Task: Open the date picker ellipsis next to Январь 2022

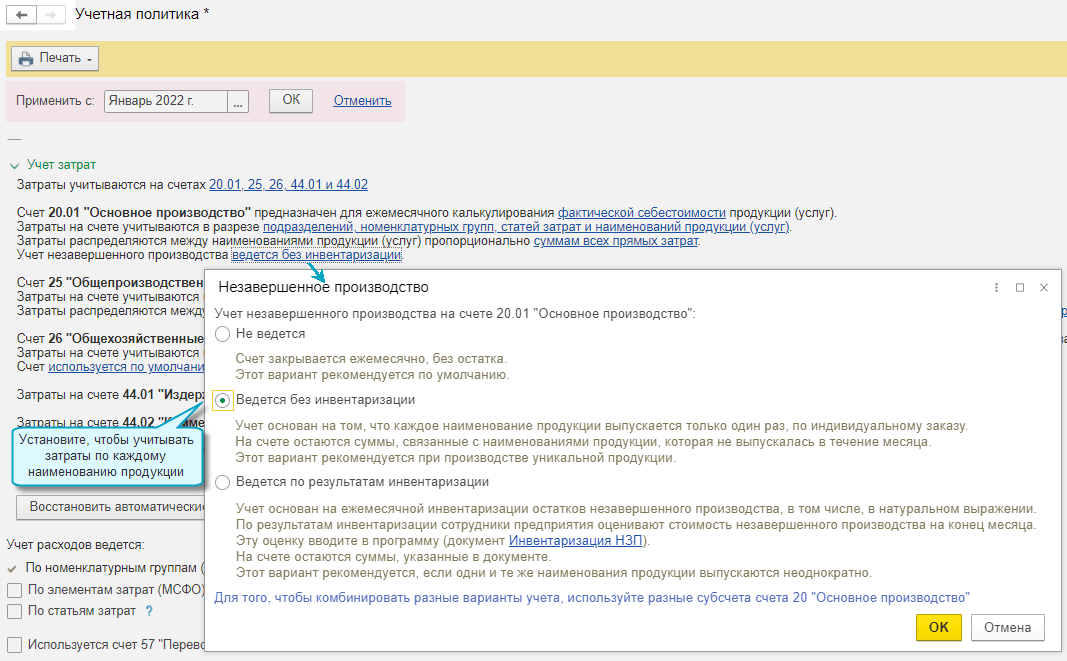Action: [x=237, y=101]
